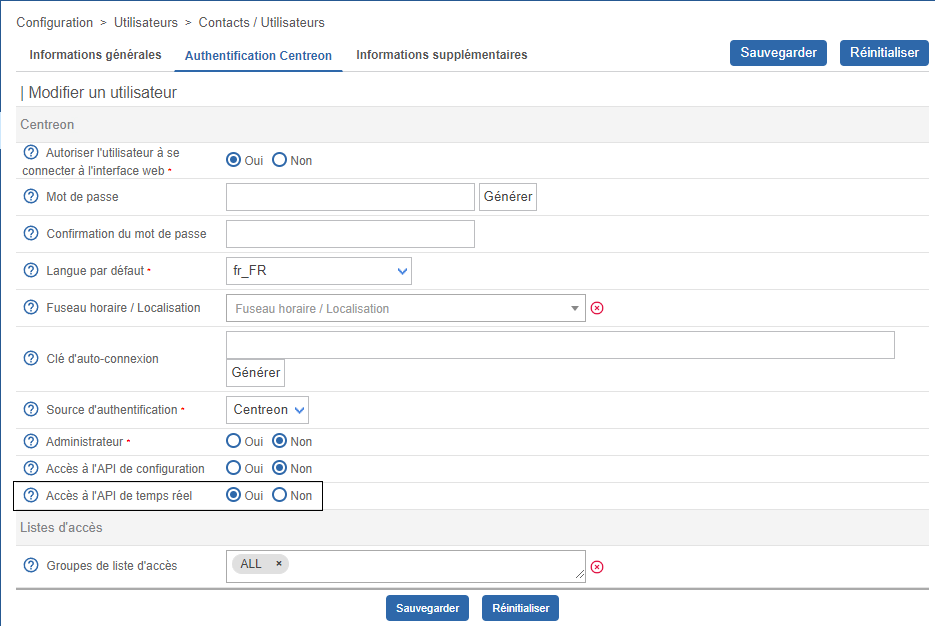Click help icon beside Mot de passe
The width and height of the screenshot is (935, 626).
pyautogui.click(x=30, y=197)
